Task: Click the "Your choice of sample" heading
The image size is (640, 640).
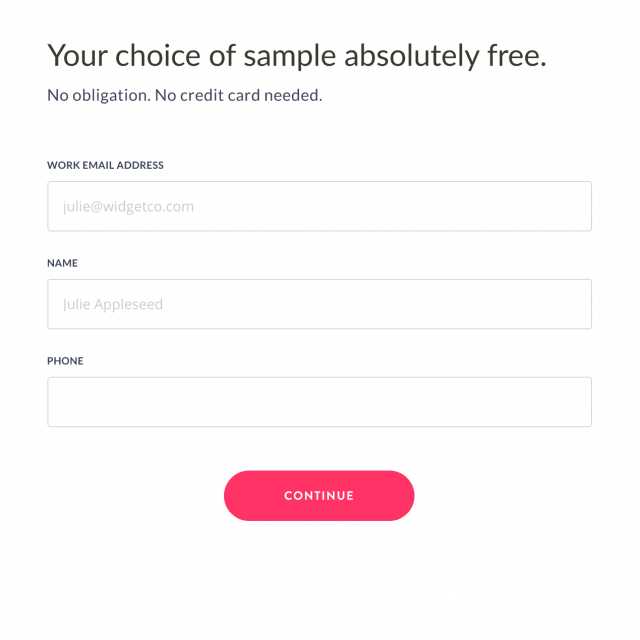Action: click(296, 56)
